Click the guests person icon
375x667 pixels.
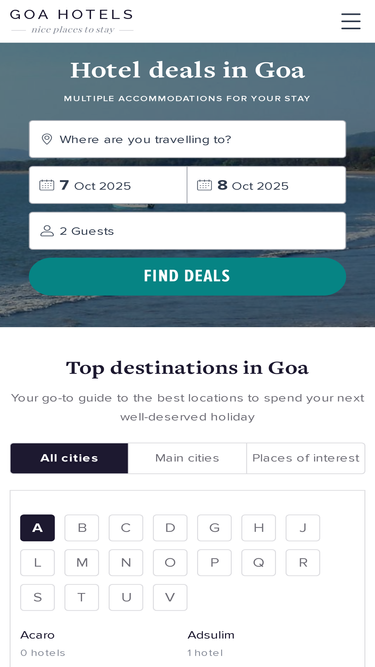47,231
